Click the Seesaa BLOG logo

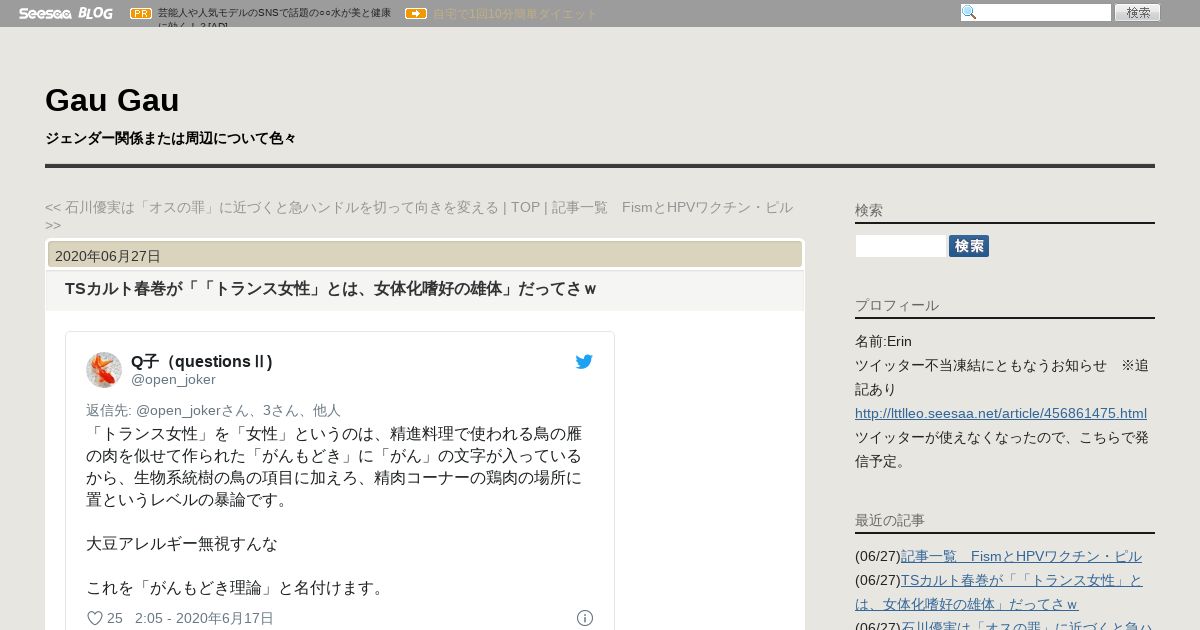66,13
